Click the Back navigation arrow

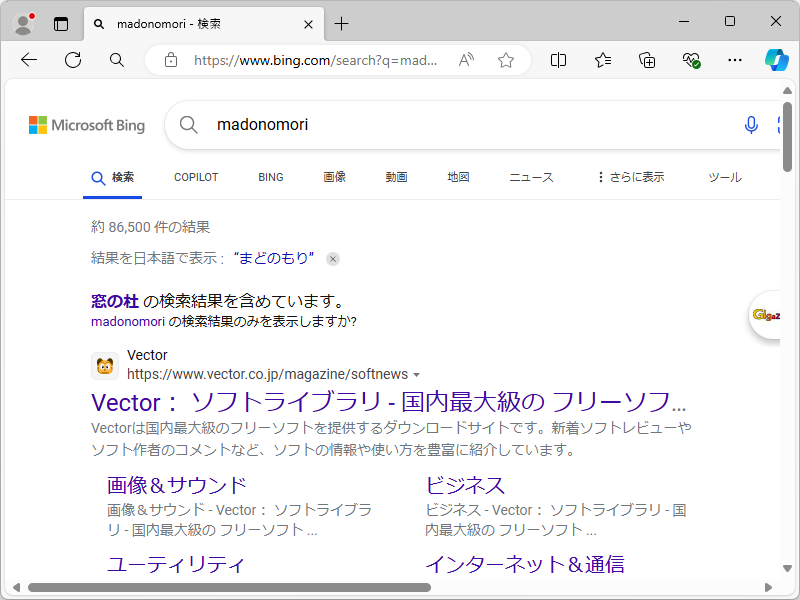click(x=28, y=60)
